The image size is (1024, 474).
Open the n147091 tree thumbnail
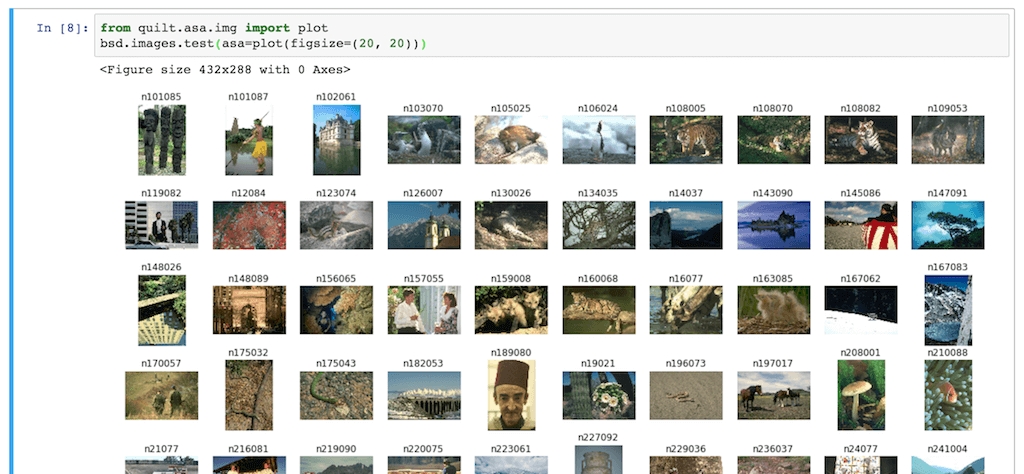pyautogui.click(x=947, y=225)
